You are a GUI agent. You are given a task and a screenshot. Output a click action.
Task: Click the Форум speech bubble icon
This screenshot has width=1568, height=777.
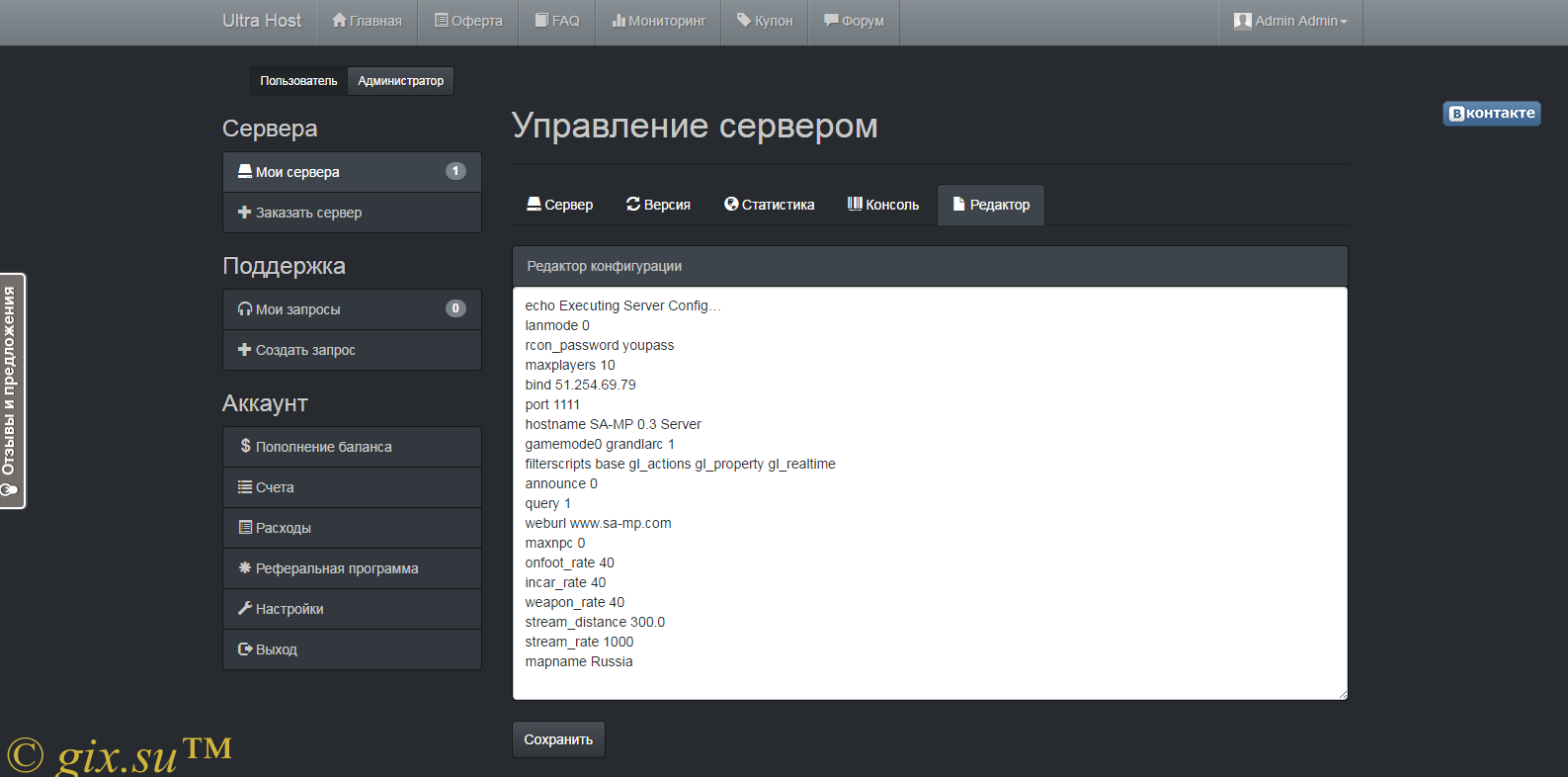pyautogui.click(x=831, y=20)
